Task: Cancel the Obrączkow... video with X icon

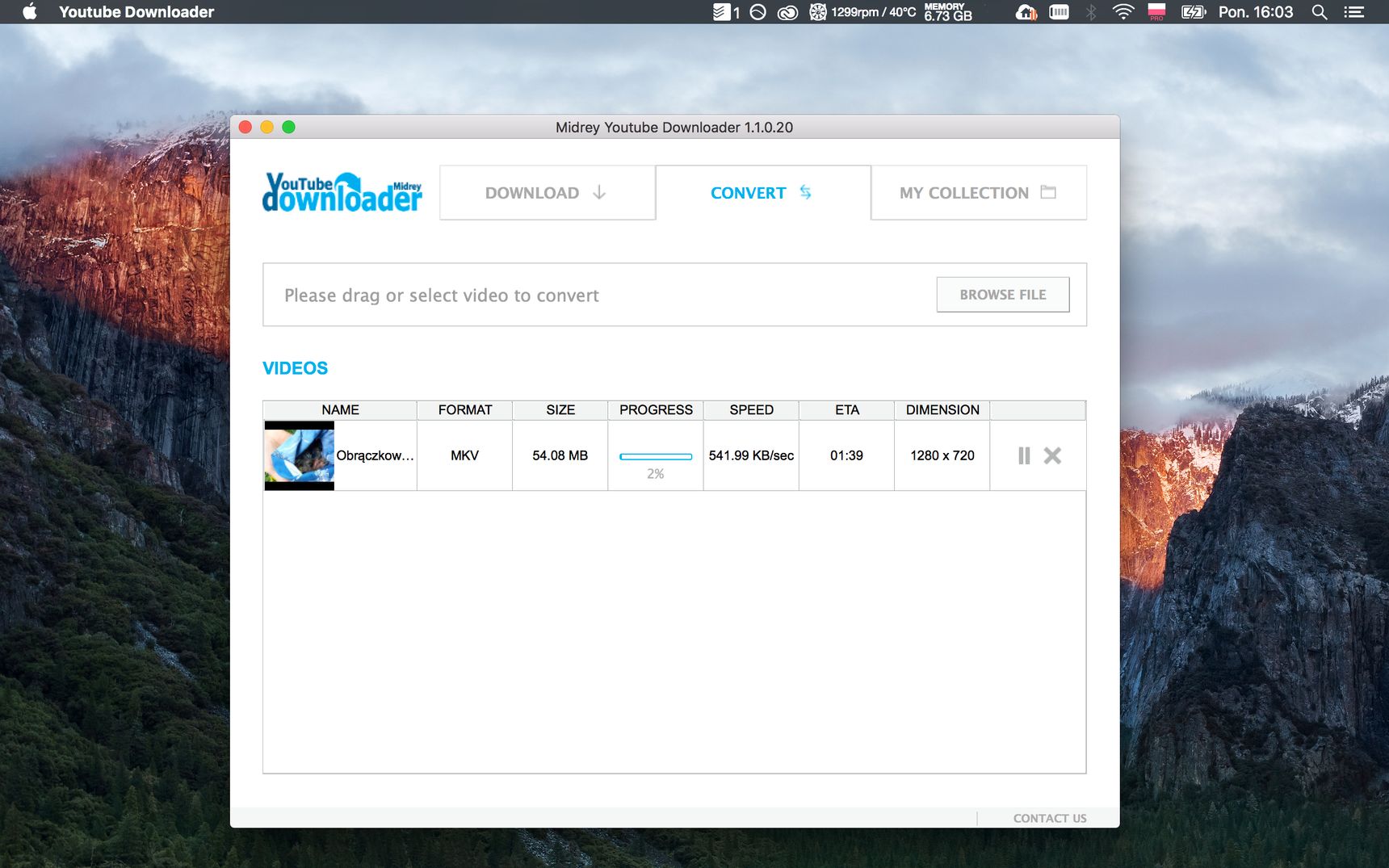Action: (x=1052, y=455)
